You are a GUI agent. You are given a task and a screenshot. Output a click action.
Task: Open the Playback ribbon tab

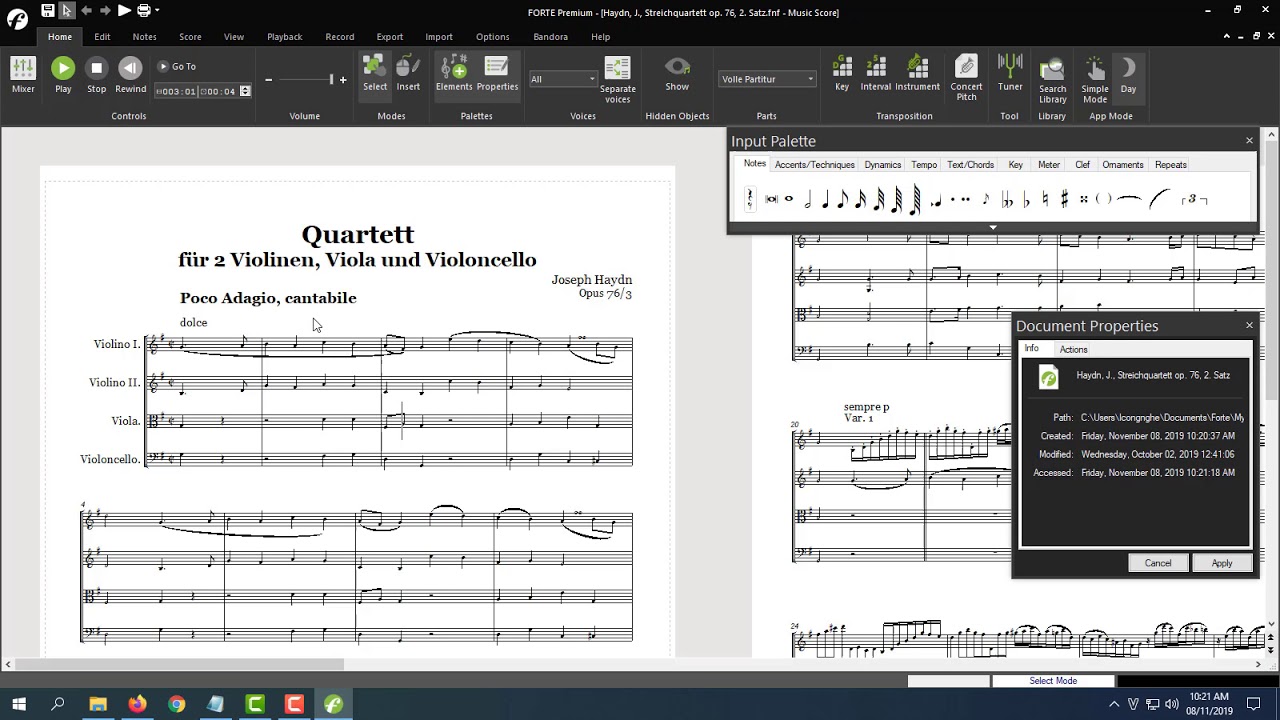click(x=284, y=37)
